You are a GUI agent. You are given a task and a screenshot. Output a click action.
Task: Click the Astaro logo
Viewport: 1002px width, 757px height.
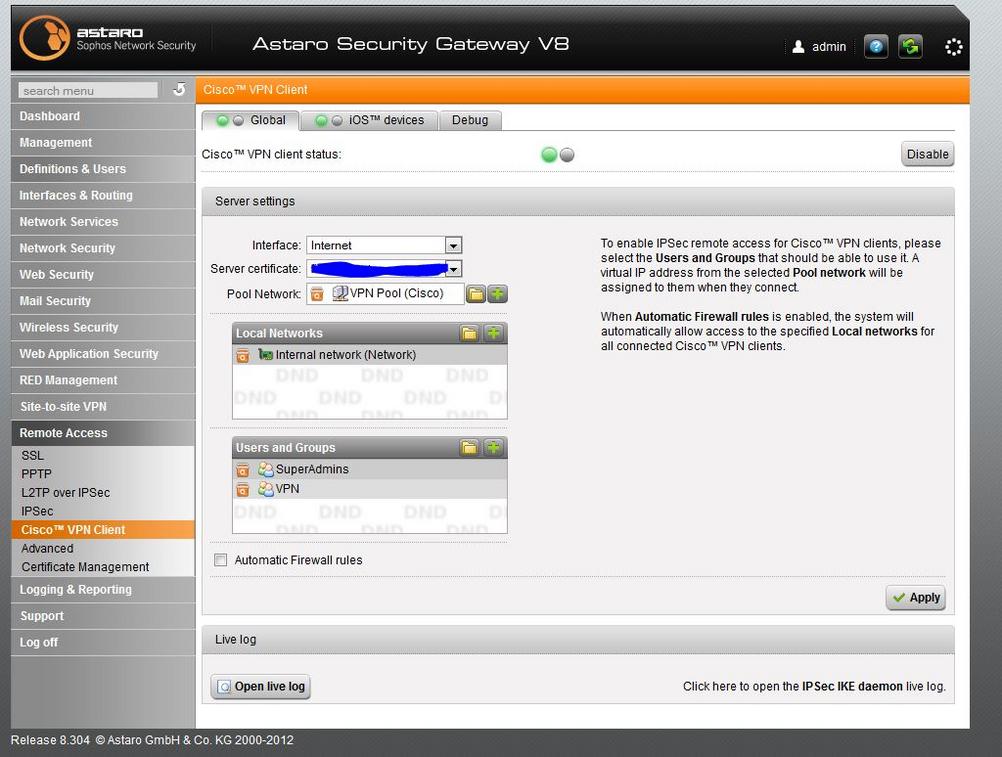[x=44, y=38]
